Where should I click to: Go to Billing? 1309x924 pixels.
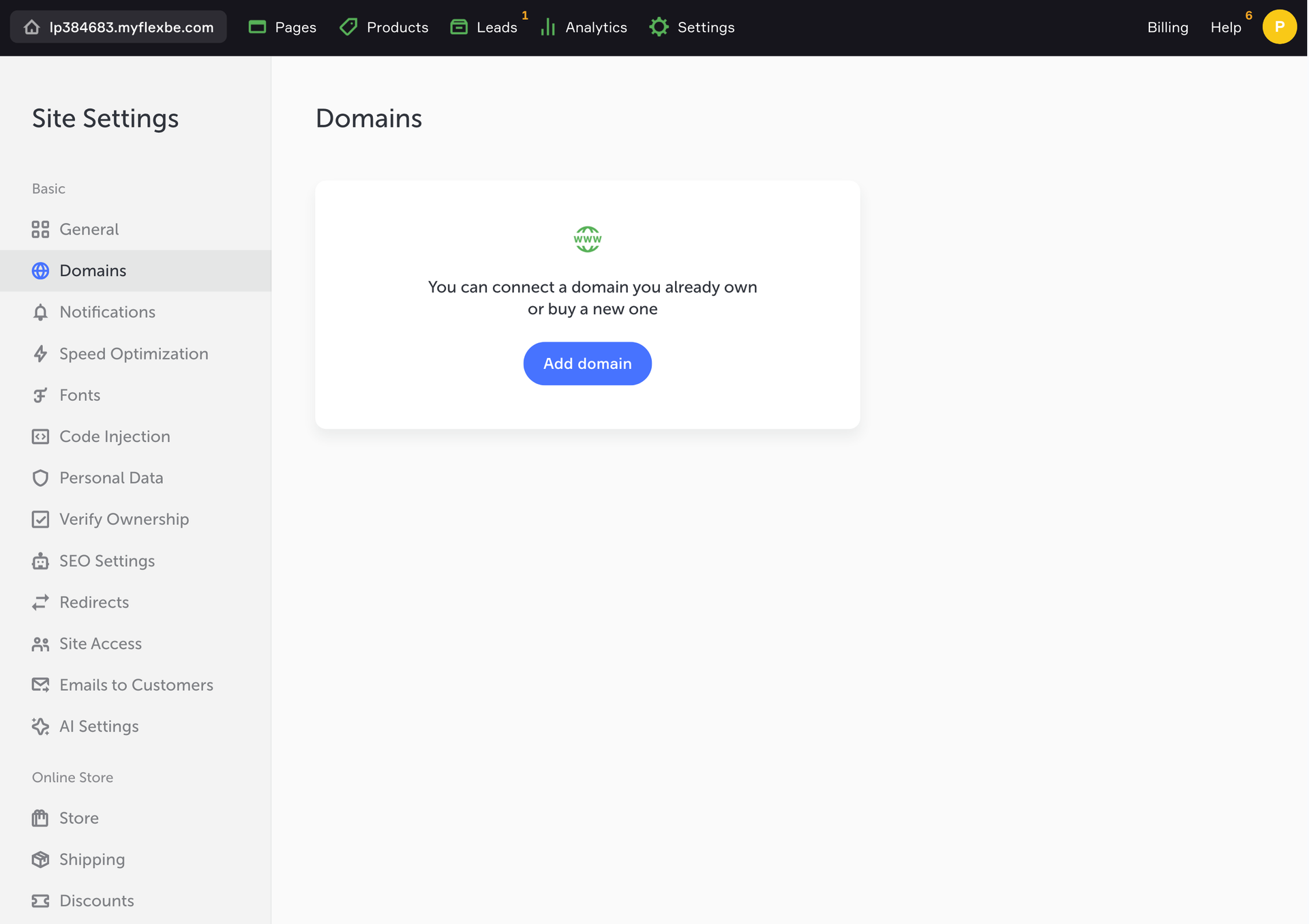pos(1167,27)
